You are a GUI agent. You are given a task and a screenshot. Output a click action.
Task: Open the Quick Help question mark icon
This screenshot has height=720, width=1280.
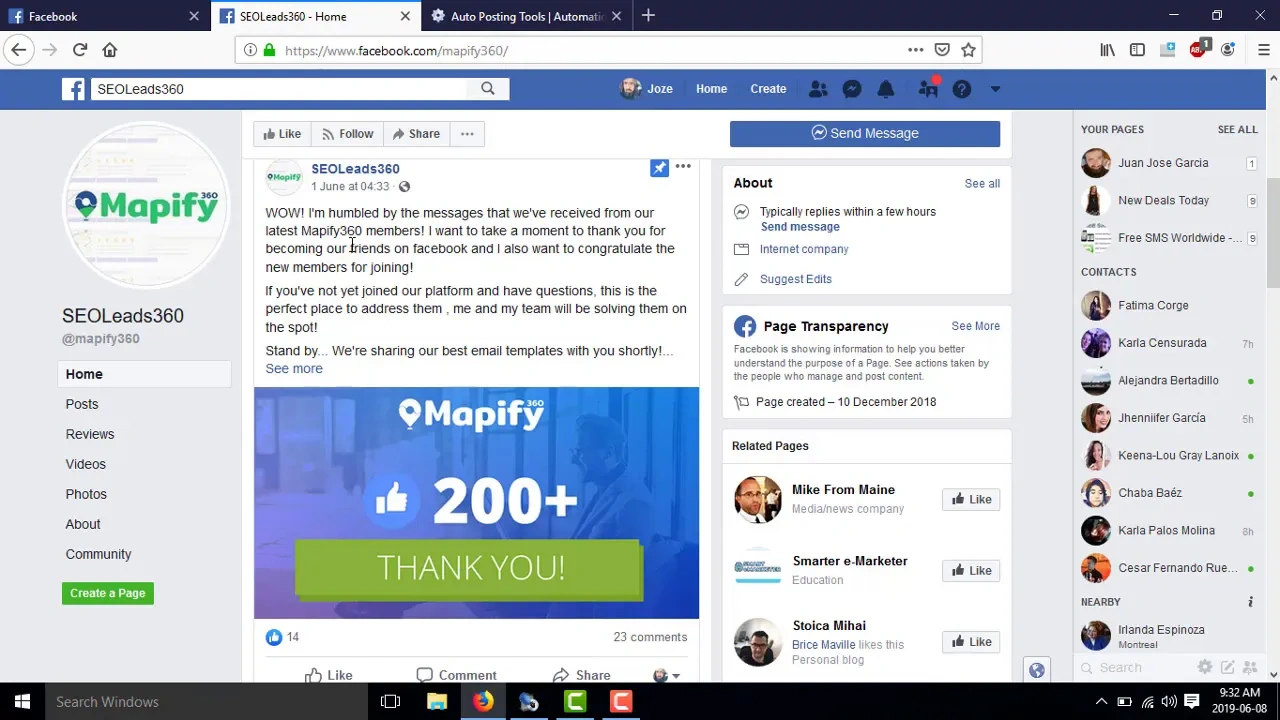pyautogui.click(x=962, y=89)
